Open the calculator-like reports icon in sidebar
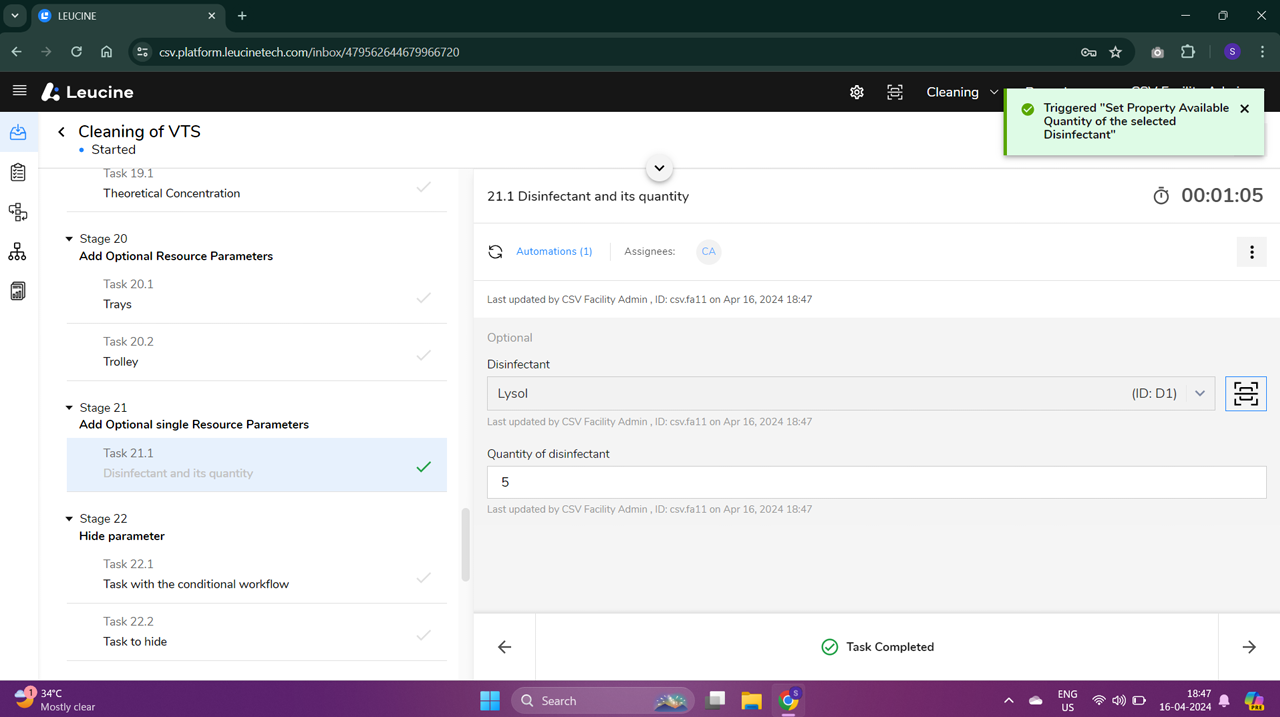 click(18, 291)
